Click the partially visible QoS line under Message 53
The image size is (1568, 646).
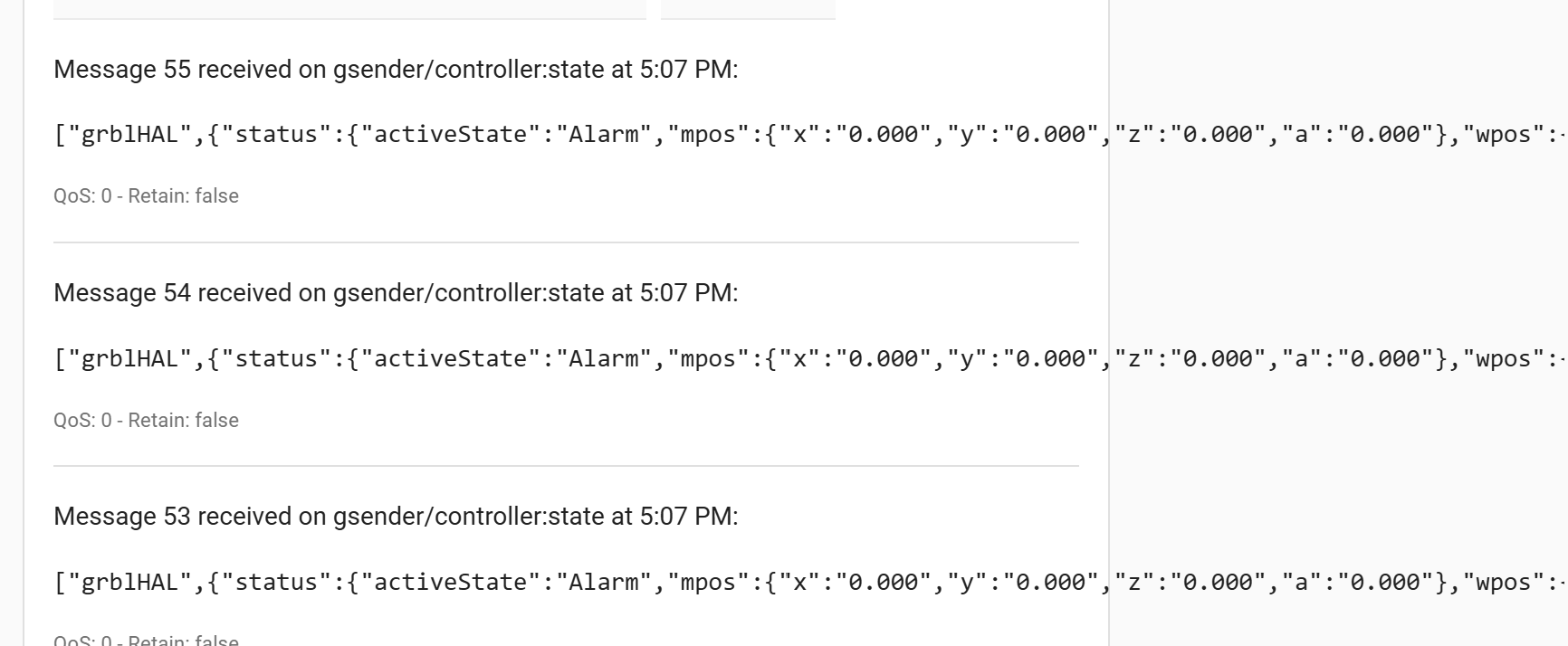[146, 640]
